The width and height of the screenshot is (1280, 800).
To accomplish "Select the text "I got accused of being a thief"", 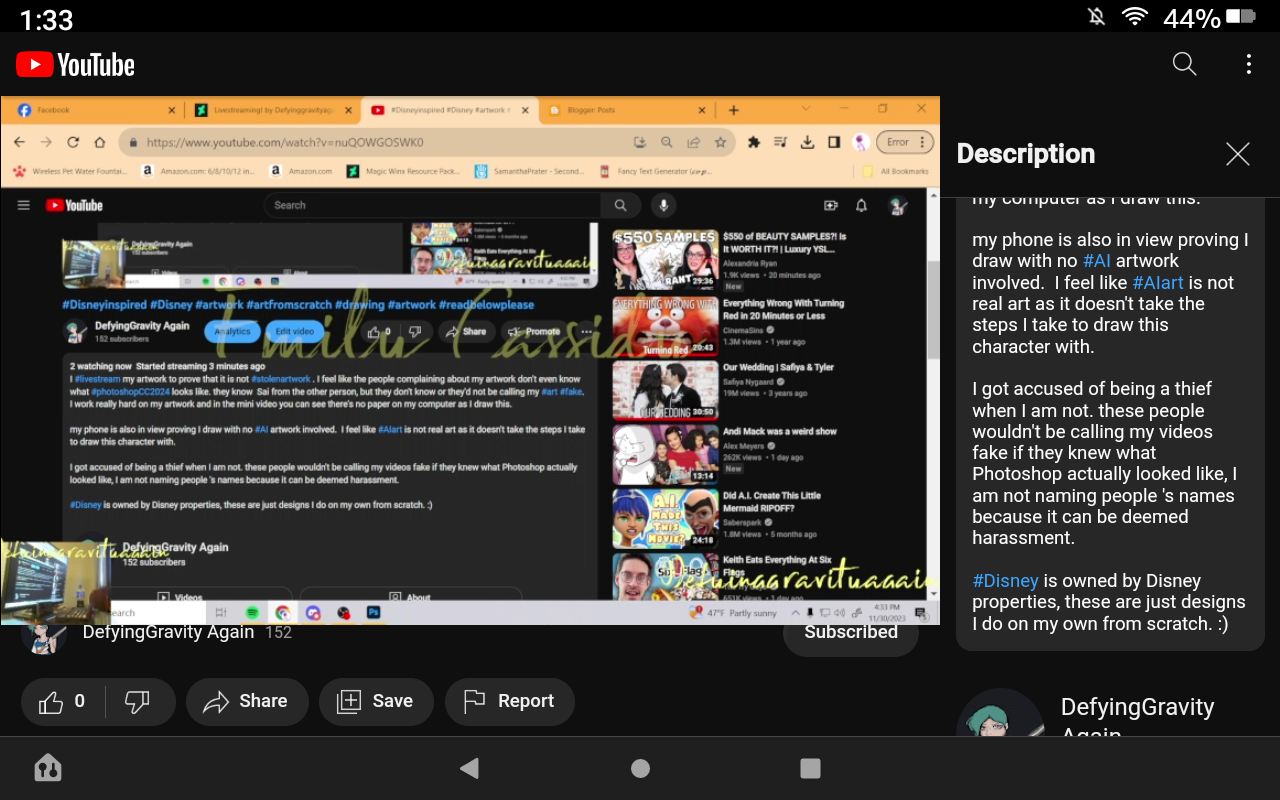I will coord(1092,389).
